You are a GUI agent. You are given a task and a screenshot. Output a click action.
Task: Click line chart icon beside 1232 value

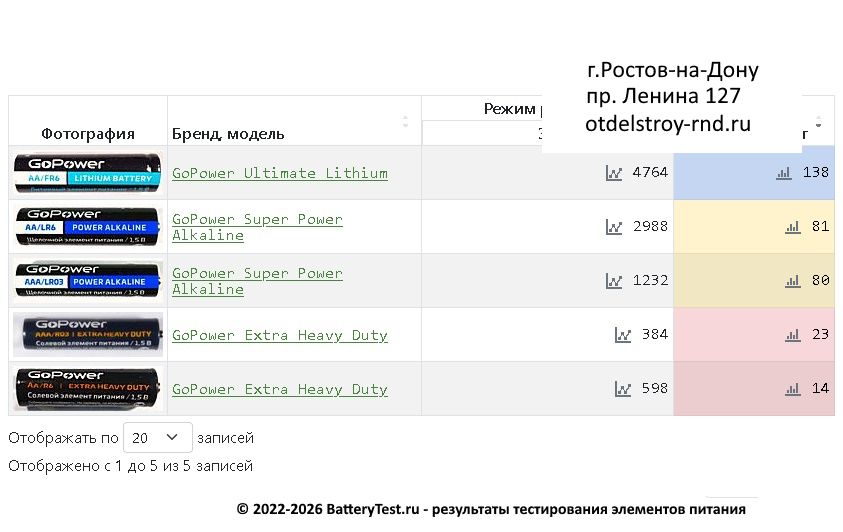[x=614, y=281]
